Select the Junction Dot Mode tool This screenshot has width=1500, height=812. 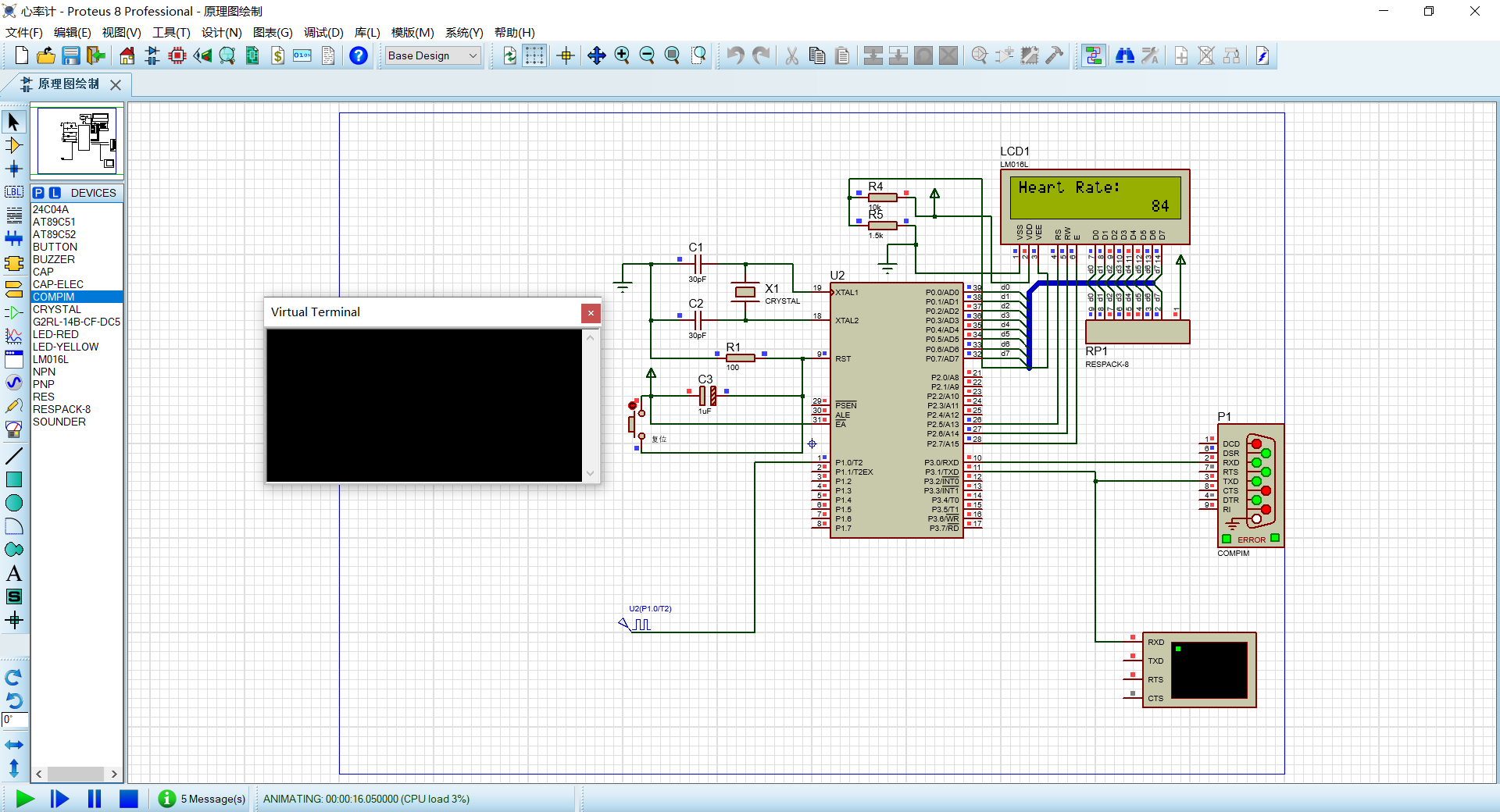tap(14, 169)
